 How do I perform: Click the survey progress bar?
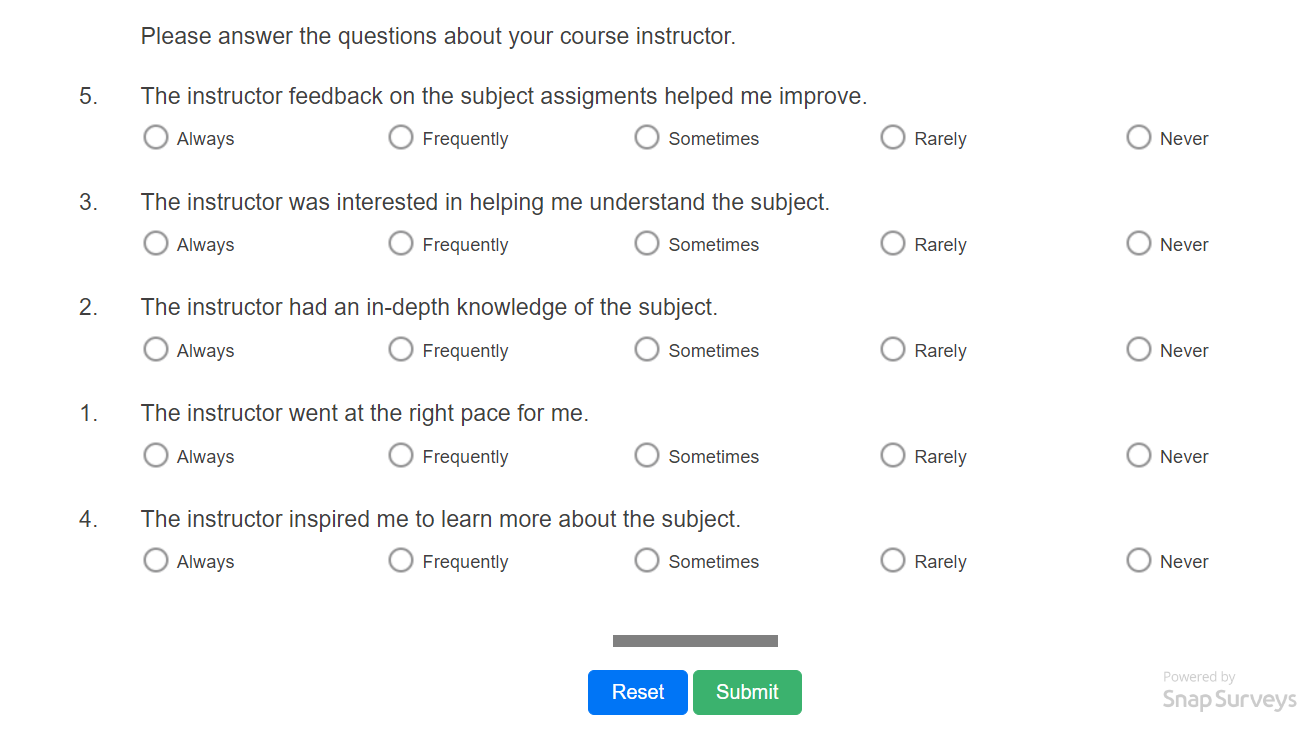695,639
